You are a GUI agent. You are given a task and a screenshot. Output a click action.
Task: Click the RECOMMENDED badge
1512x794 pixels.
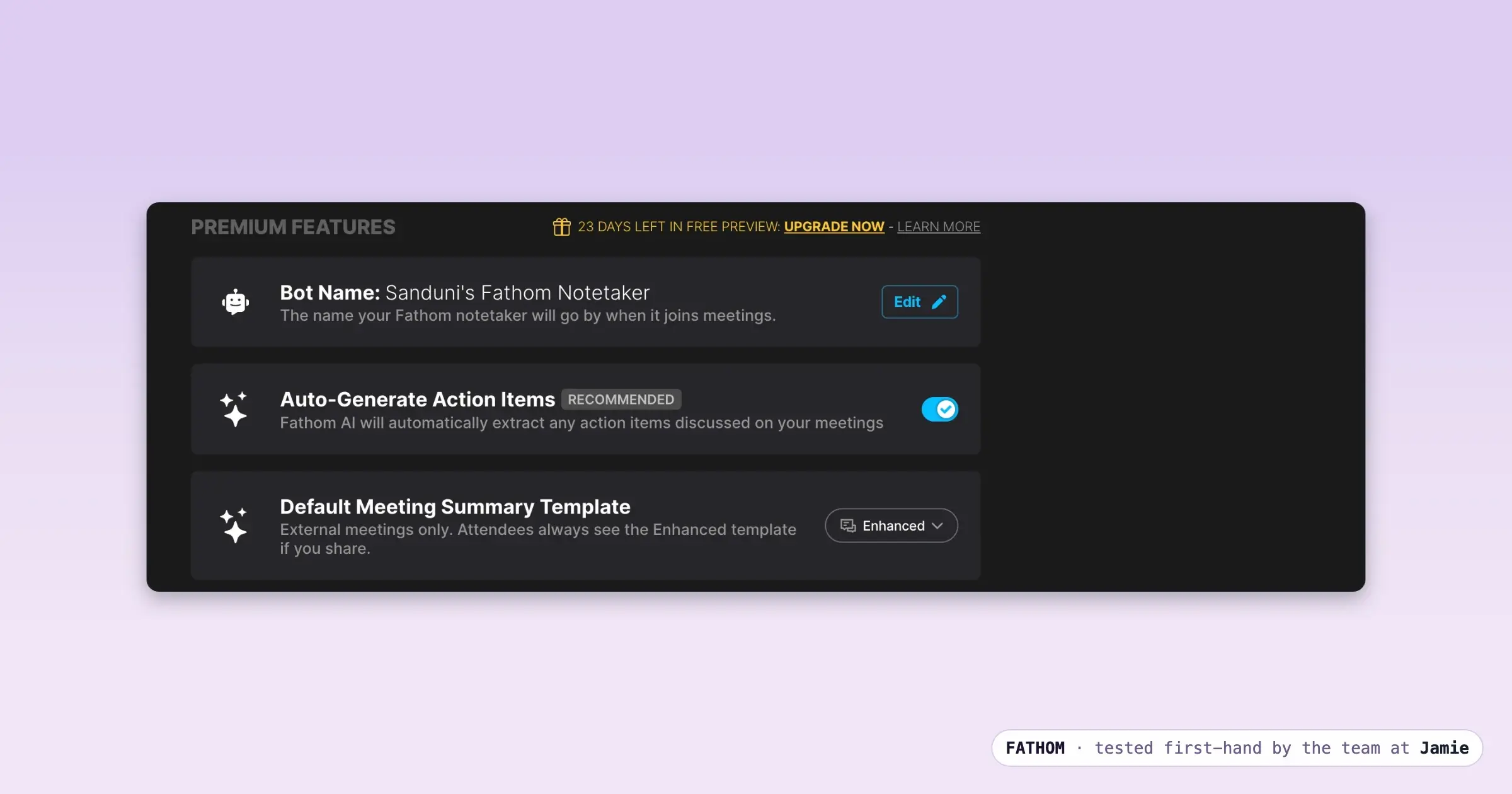point(621,400)
